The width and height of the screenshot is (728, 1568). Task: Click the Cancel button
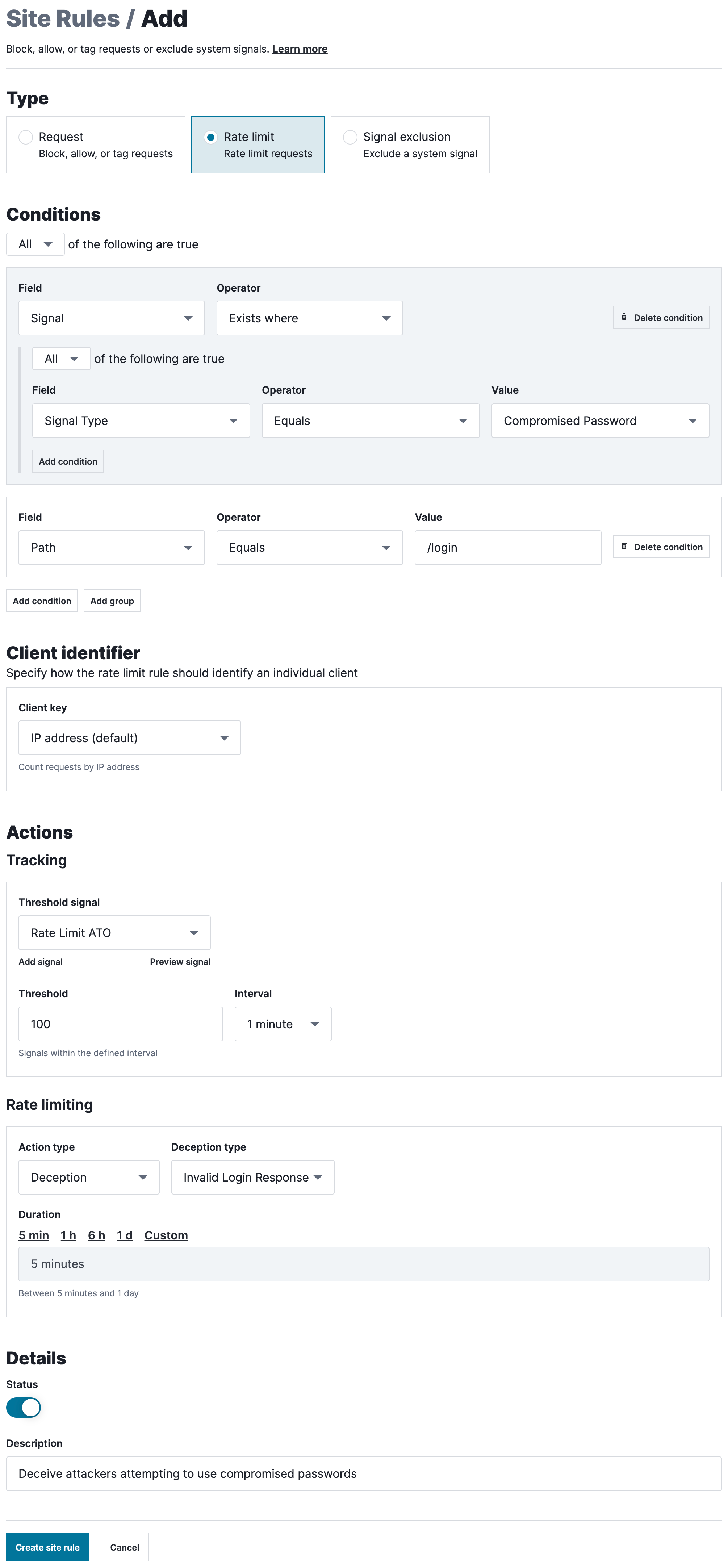(124, 1547)
